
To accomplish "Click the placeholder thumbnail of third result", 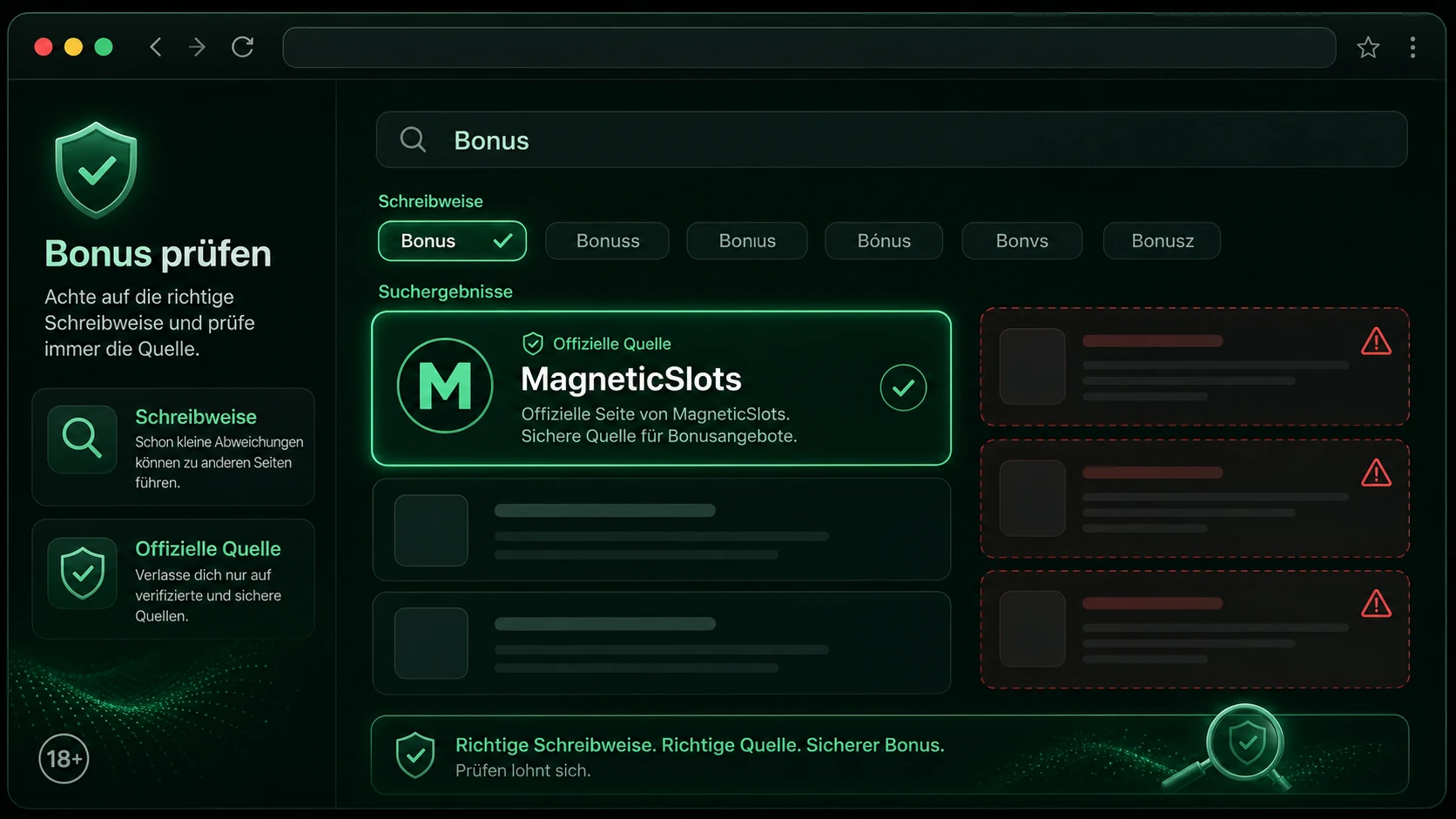I will tap(431, 643).
